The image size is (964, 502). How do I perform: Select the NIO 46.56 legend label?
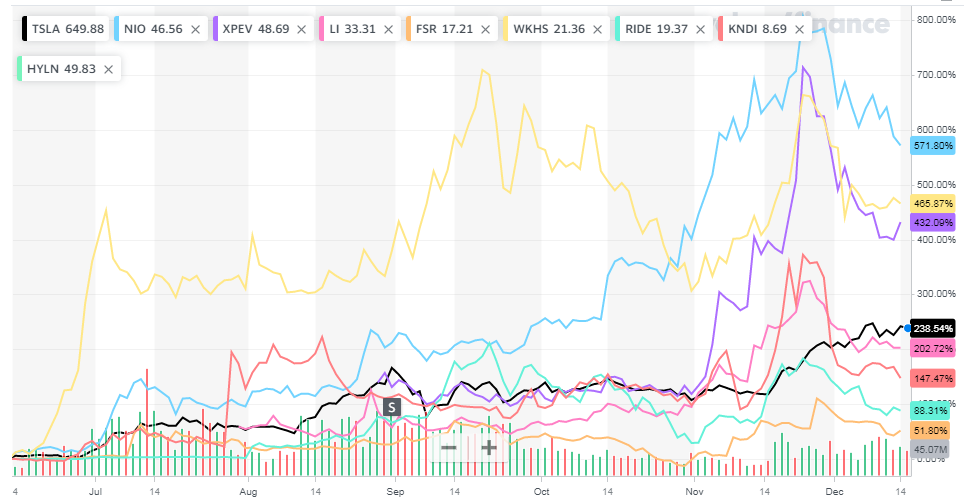click(x=153, y=29)
